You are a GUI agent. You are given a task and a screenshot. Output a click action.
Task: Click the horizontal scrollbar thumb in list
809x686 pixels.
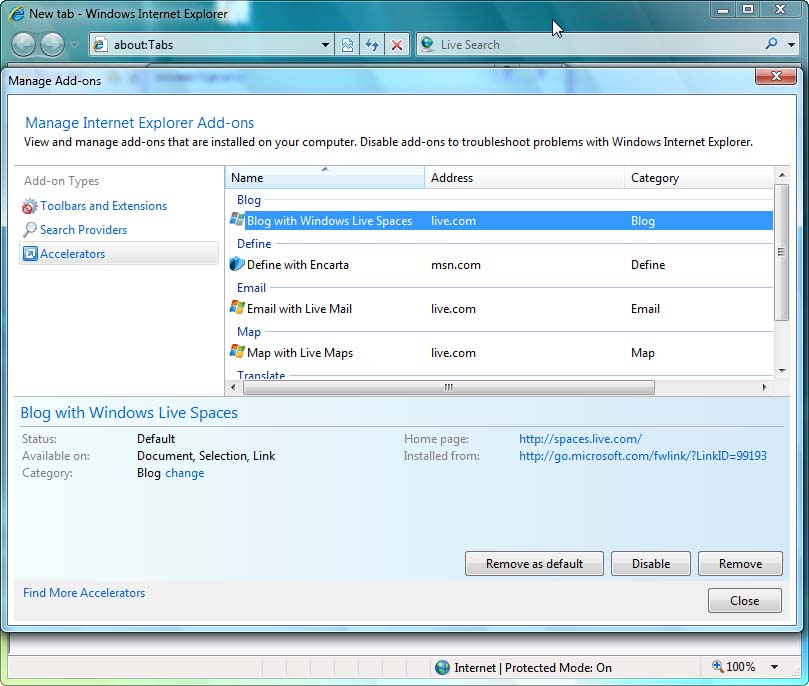pyautogui.click(x=448, y=387)
